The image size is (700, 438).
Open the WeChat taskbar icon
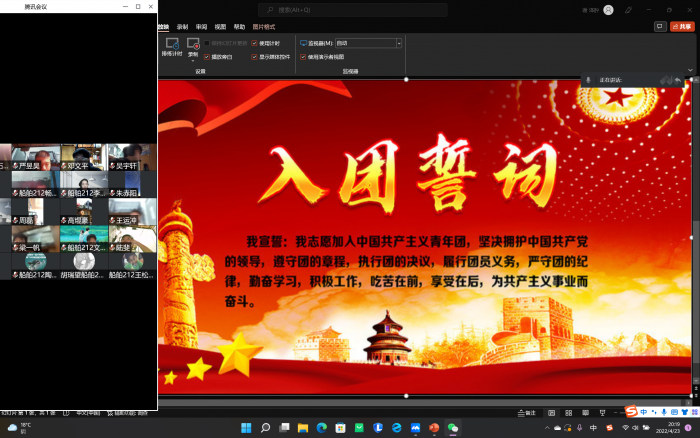453,428
